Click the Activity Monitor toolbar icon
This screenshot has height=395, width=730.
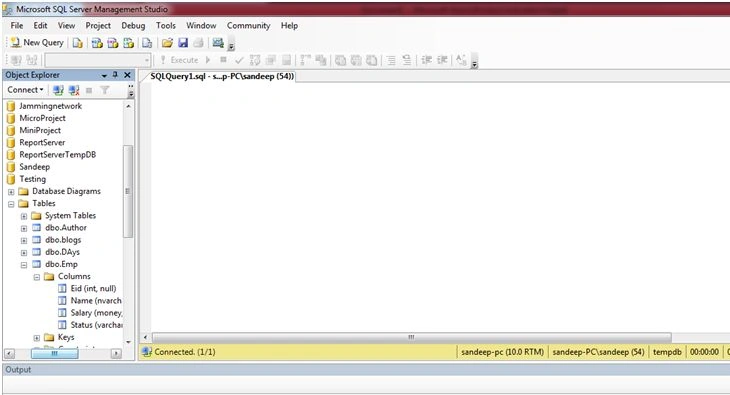tap(218, 43)
